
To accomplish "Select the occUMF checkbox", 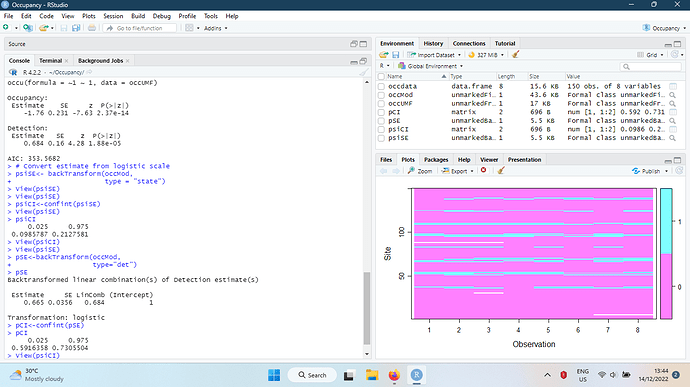I will pos(381,103).
